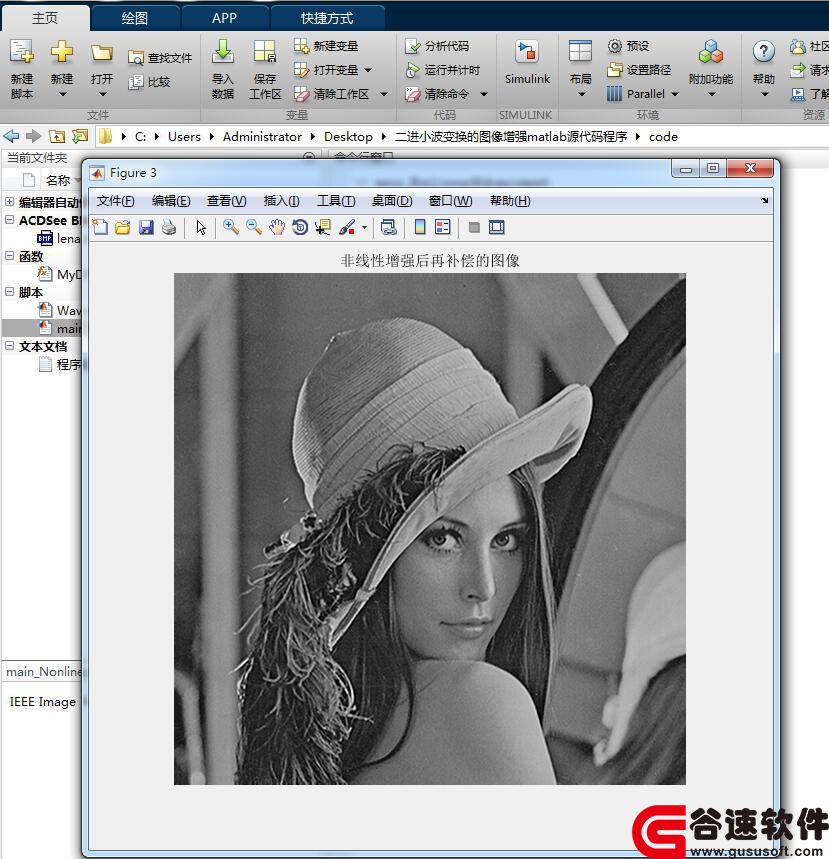Viewport: 829px width, 859px height.
Task: Click Open File icon in Figure 3 toolbar
Action: point(123,227)
